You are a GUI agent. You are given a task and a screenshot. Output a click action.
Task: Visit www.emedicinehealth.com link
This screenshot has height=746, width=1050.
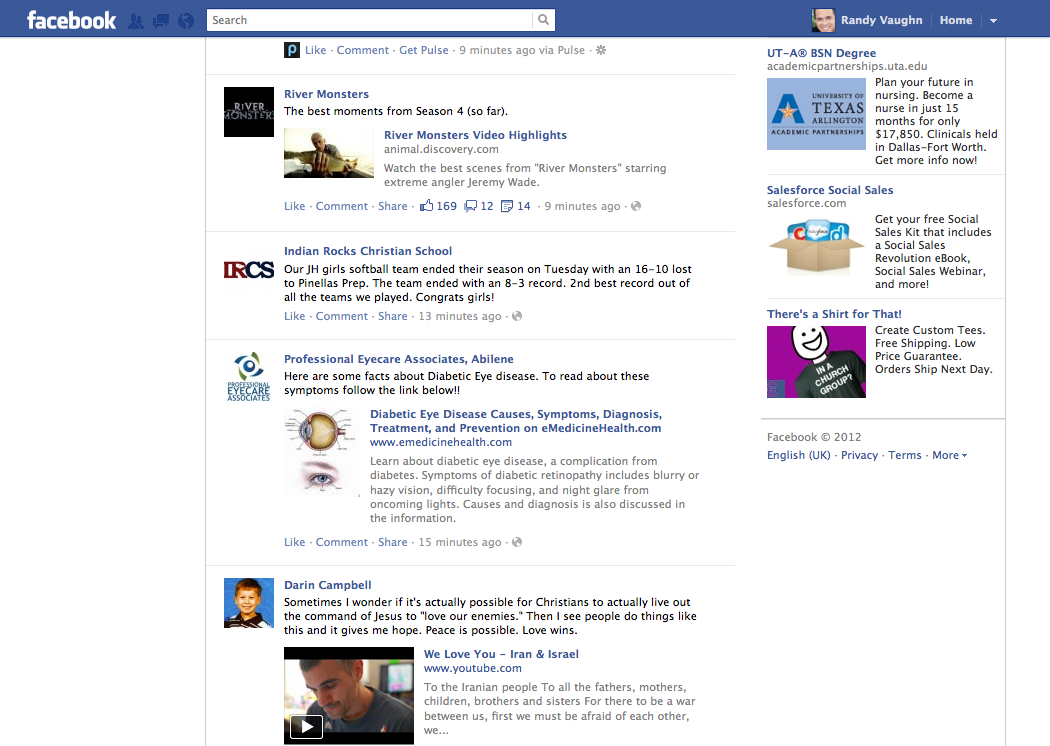point(441,443)
